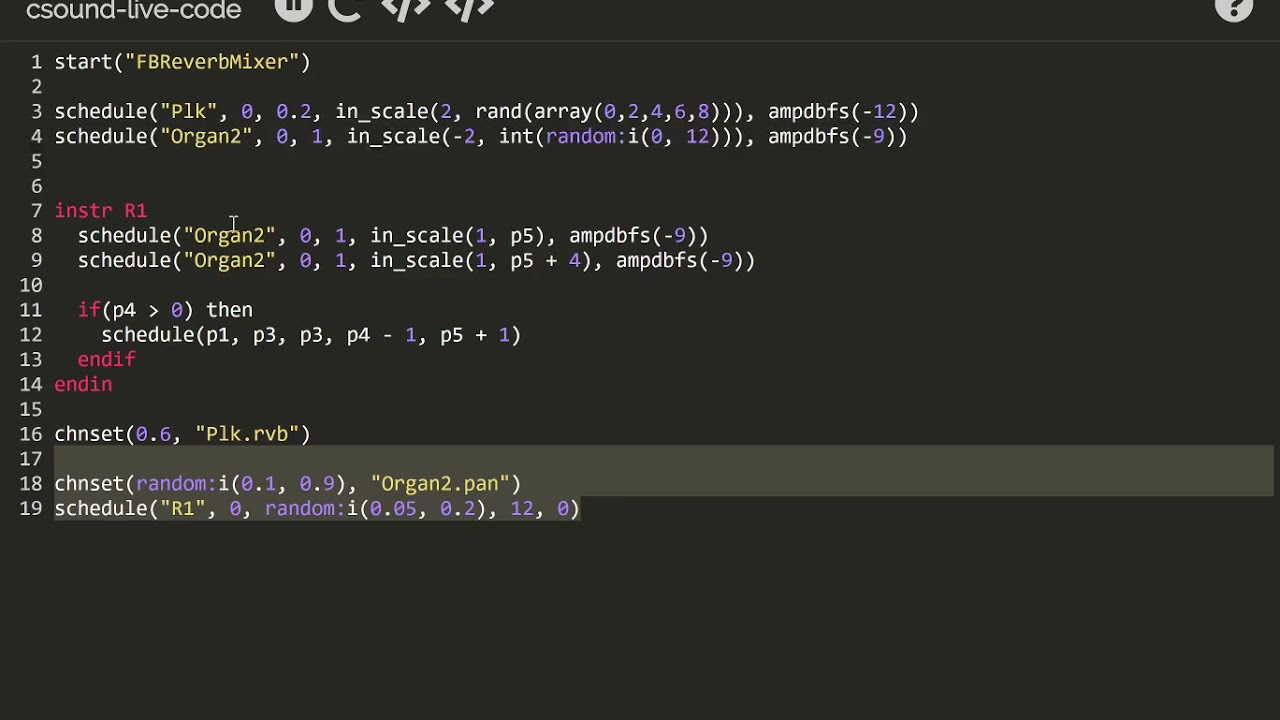1280x720 pixels.
Task: Click the schedule(p1, p3, p3 line
Action: (311, 335)
